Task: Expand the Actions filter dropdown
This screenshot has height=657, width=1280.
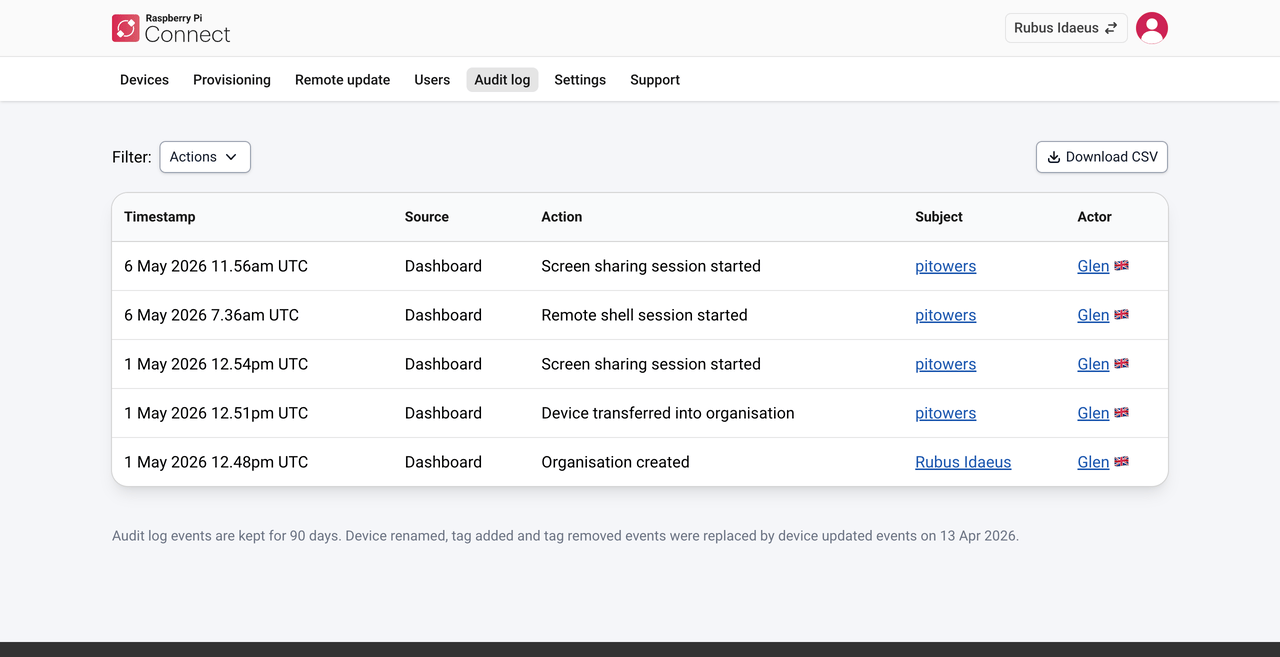Action: (205, 157)
